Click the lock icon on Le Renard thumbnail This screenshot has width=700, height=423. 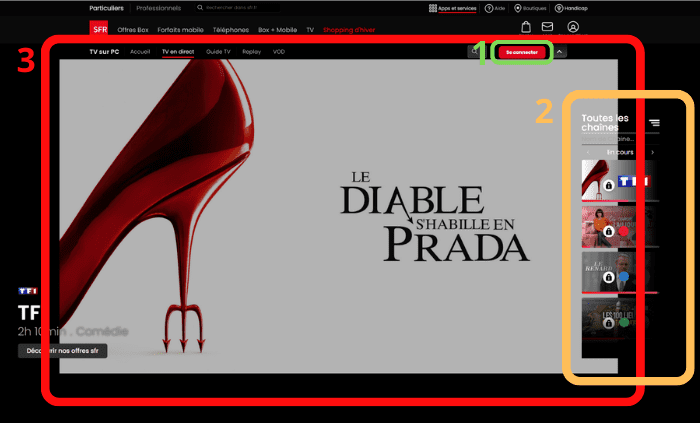point(608,277)
